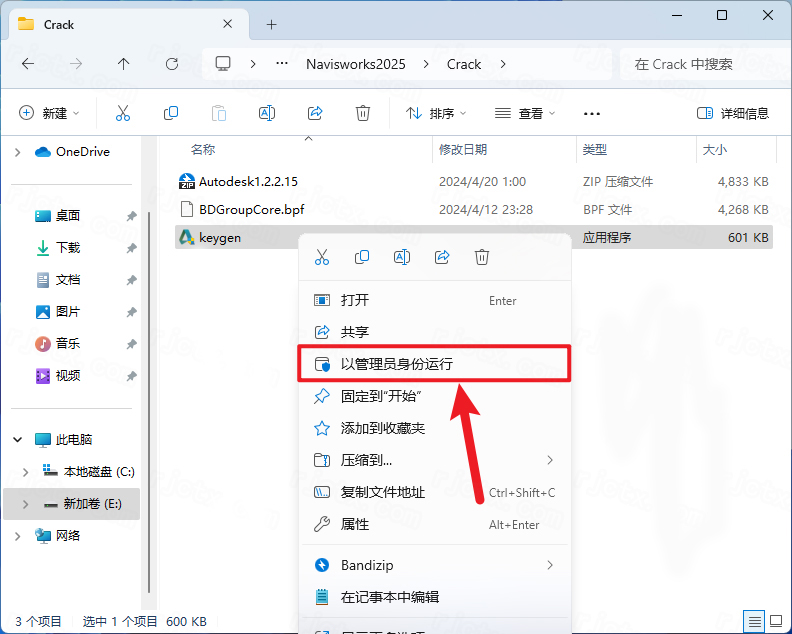Viewport: 792px width, 634px height.
Task: Expand the New Volume (E:) node
Action: pos(25,504)
